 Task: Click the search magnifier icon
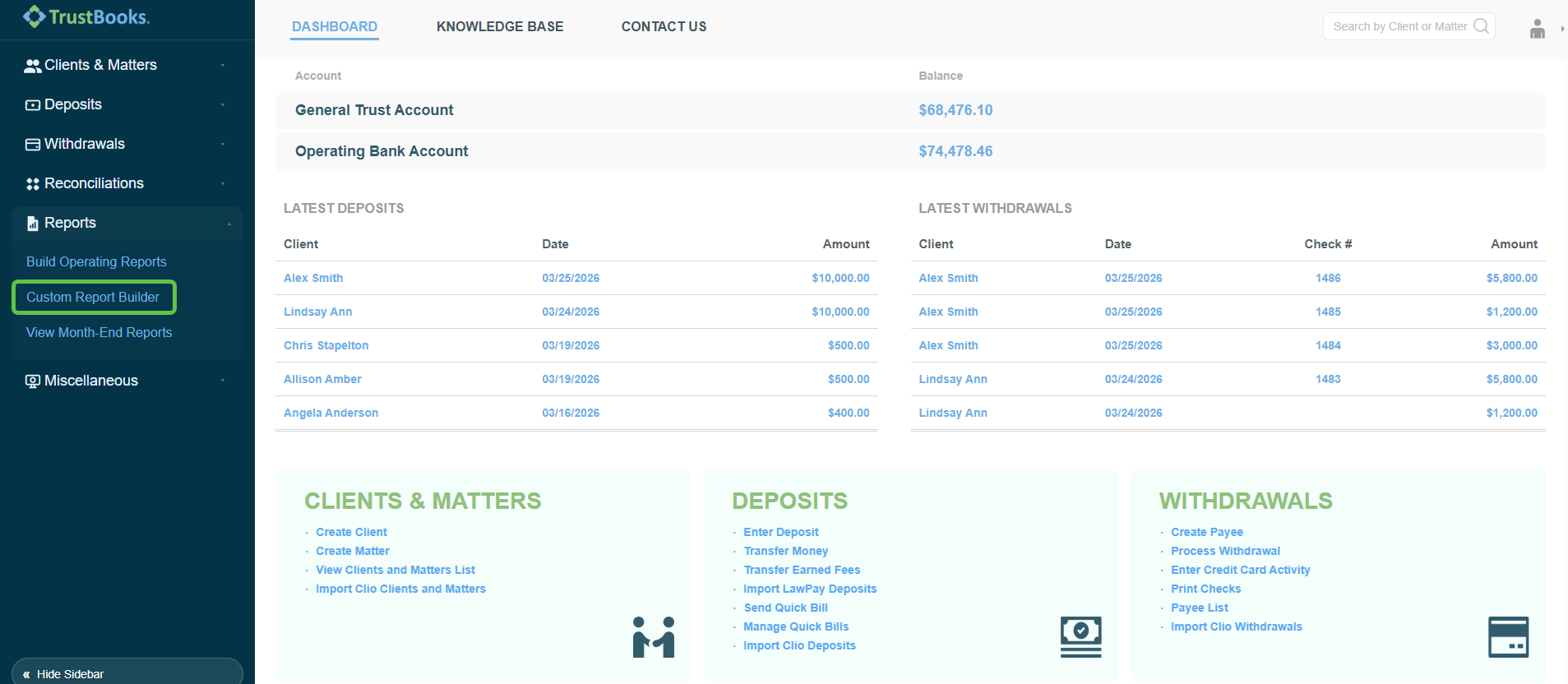point(1481,26)
